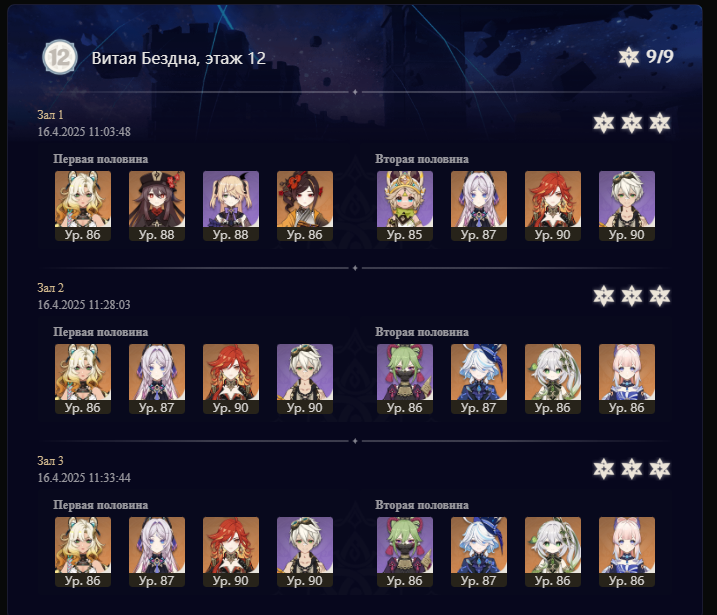Select the pink-haired level 86 portrait in Зал 2
Screen dimensions: 717x615
tap(627, 379)
